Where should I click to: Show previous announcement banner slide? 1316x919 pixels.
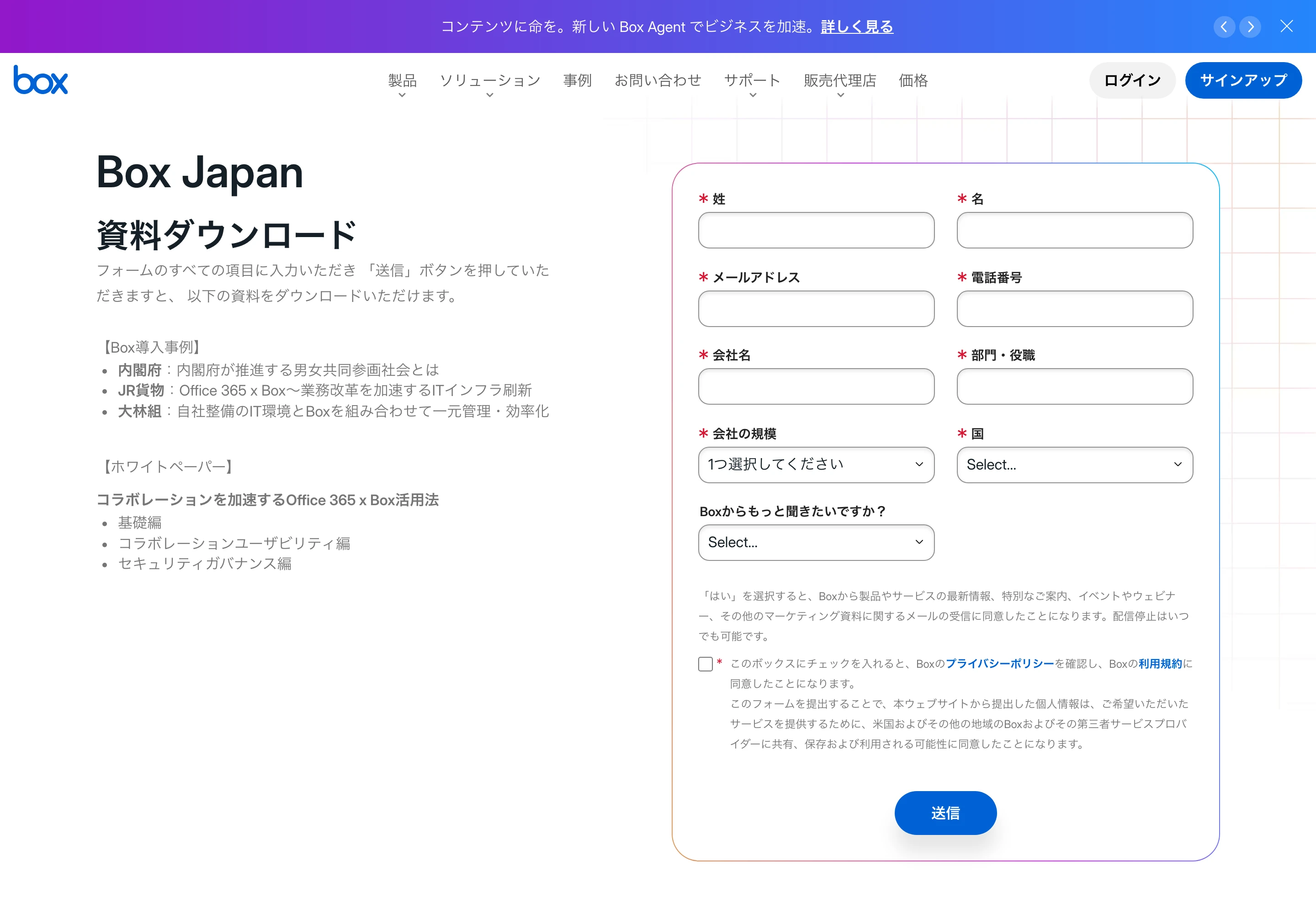1224,26
